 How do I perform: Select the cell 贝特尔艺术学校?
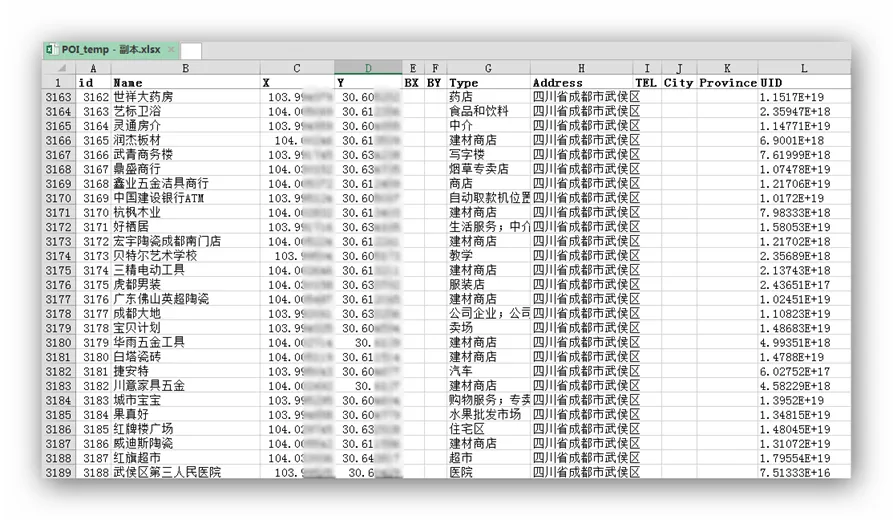click(x=186, y=256)
